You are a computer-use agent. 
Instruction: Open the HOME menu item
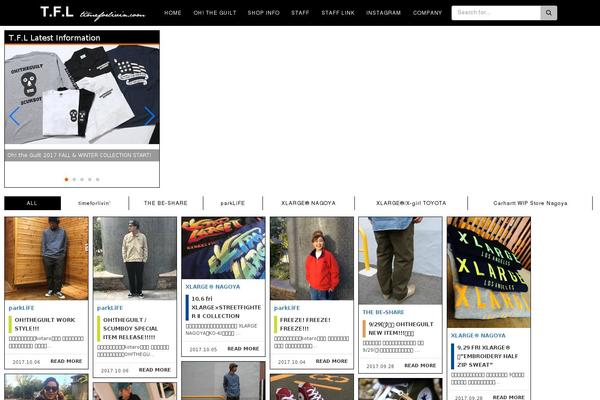click(x=173, y=13)
